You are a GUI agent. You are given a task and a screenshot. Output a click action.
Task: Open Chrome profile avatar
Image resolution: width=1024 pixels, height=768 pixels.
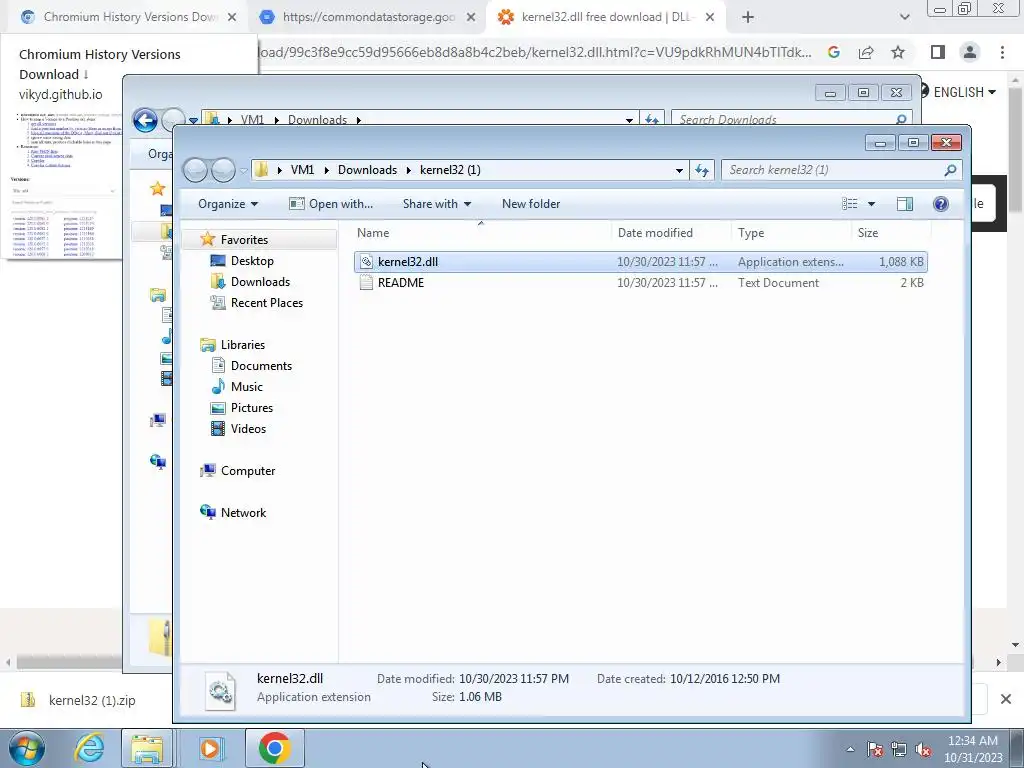pyautogui.click(x=970, y=52)
